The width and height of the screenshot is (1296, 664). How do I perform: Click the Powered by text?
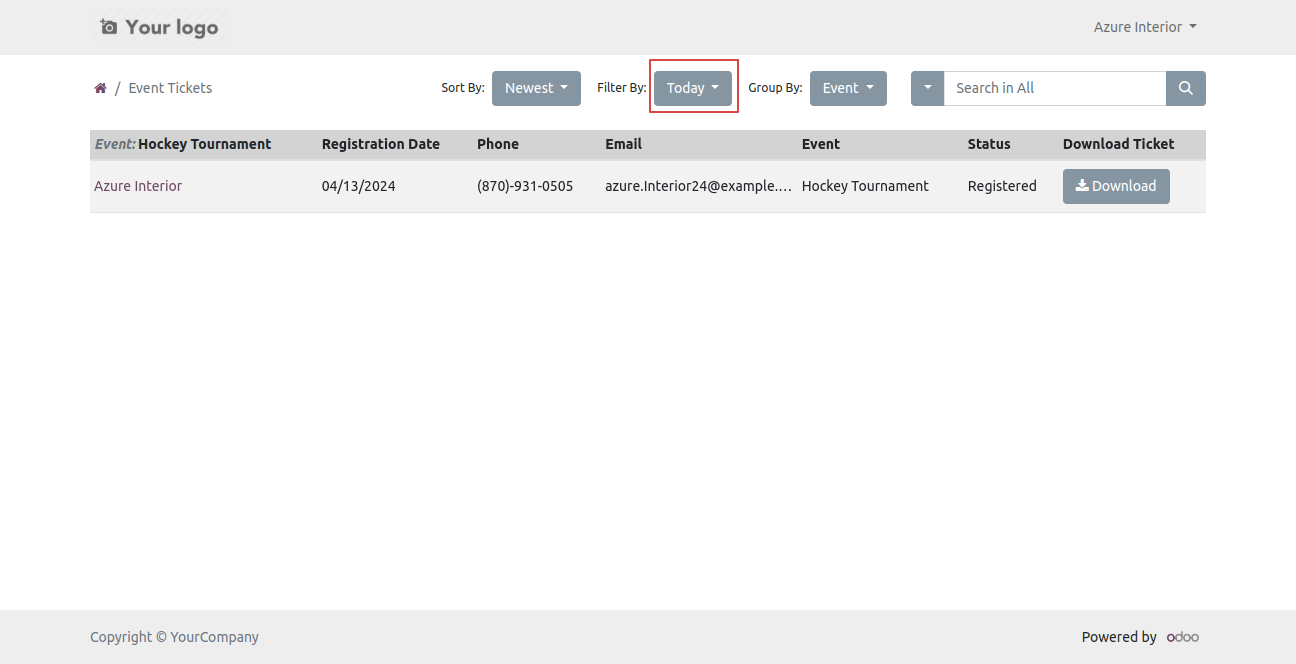point(1119,637)
